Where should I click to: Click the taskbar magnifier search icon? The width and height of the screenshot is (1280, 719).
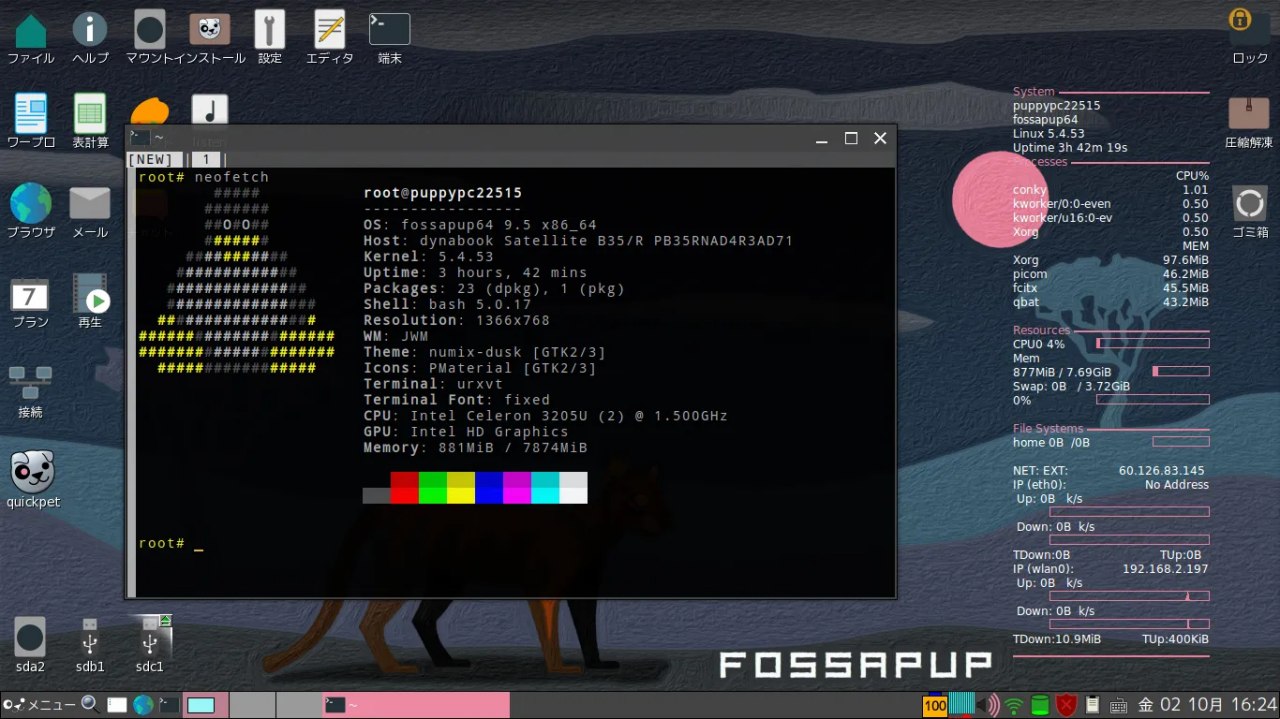90,704
